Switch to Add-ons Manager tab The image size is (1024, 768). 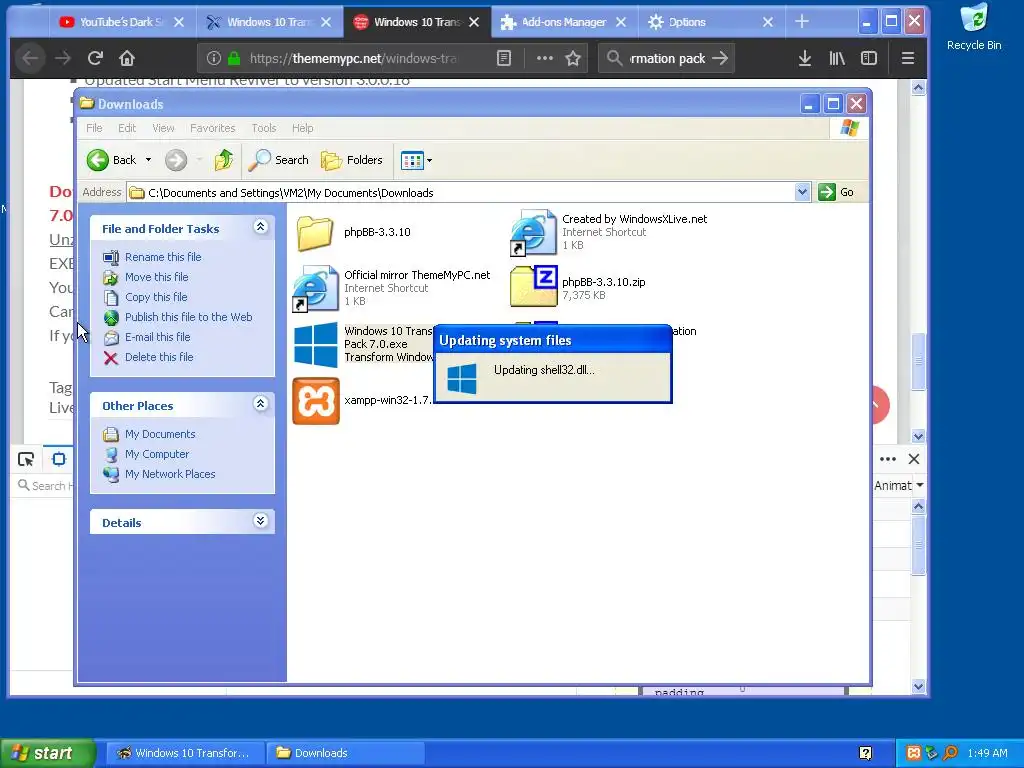(x=564, y=22)
